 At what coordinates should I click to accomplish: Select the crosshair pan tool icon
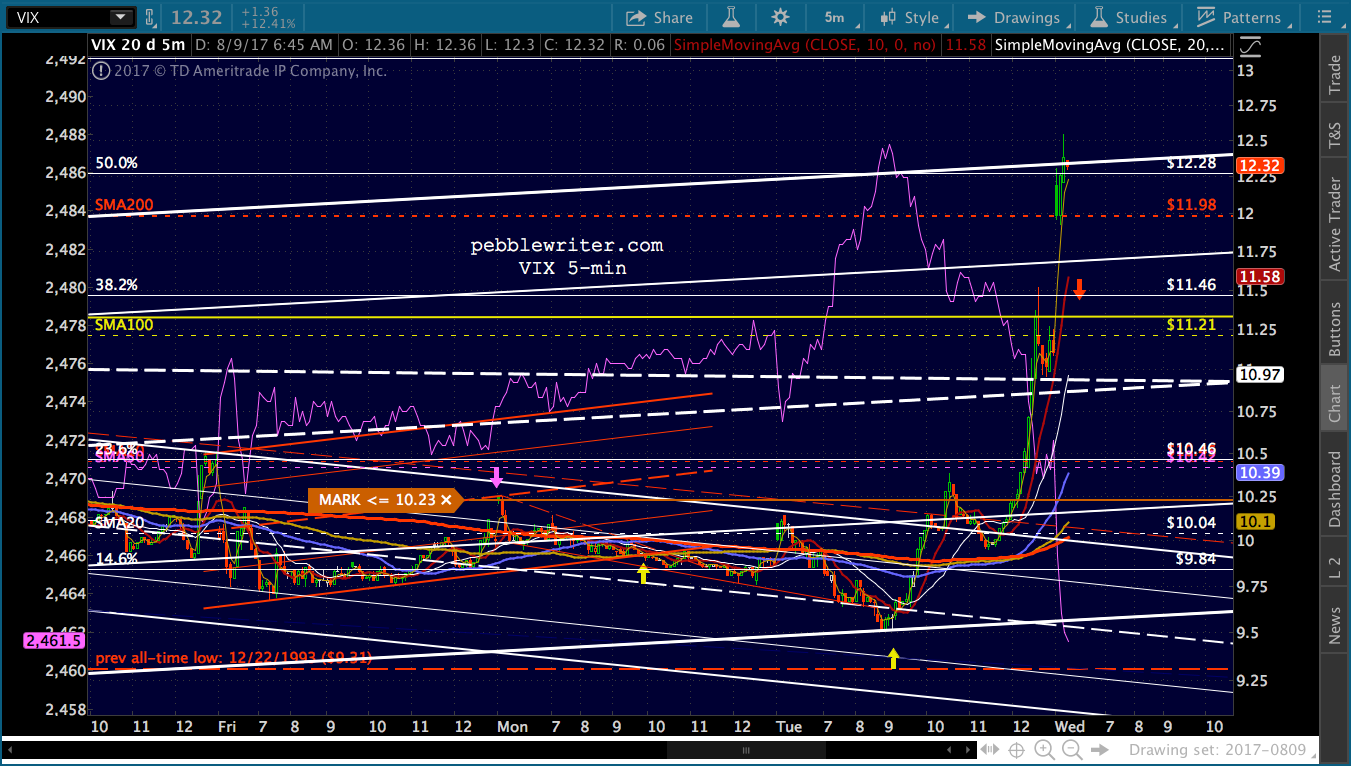coord(1017,750)
